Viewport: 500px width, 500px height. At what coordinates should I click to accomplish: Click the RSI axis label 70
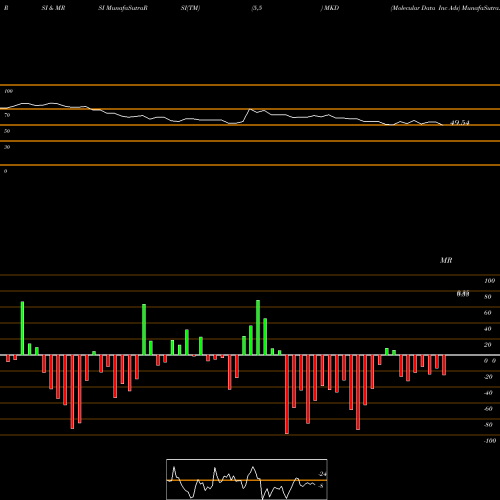7,115
